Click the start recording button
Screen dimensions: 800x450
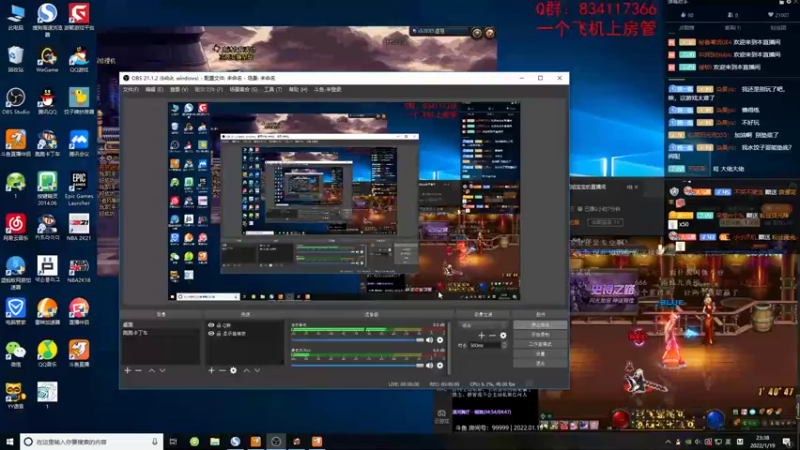540,335
